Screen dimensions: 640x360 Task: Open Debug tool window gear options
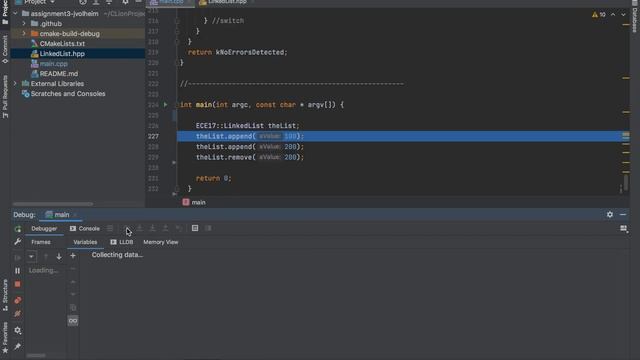tap(610, 214)
